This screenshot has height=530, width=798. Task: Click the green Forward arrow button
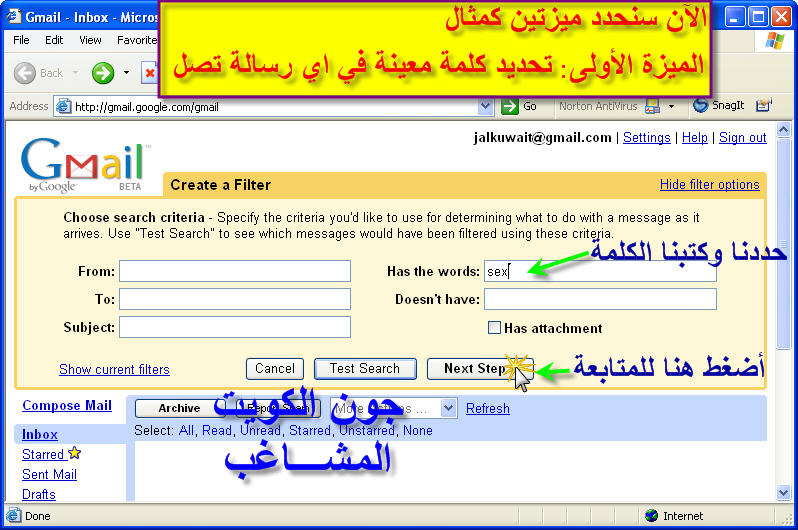(103, 73)
